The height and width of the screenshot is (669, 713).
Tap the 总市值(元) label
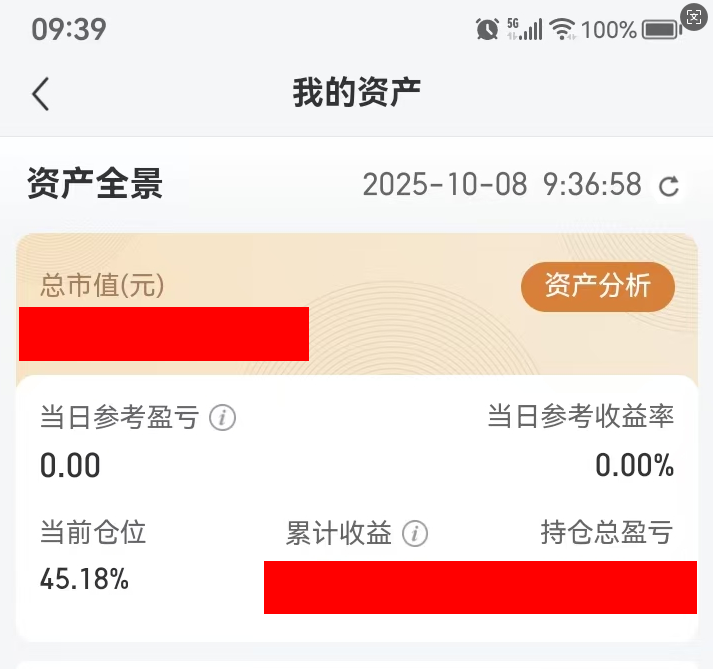(102, 286)
